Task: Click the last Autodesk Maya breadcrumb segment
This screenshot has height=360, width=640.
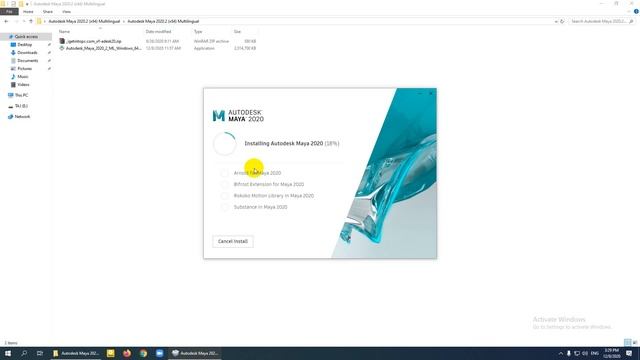Action: pyautogui.click(x=163, y=21)
